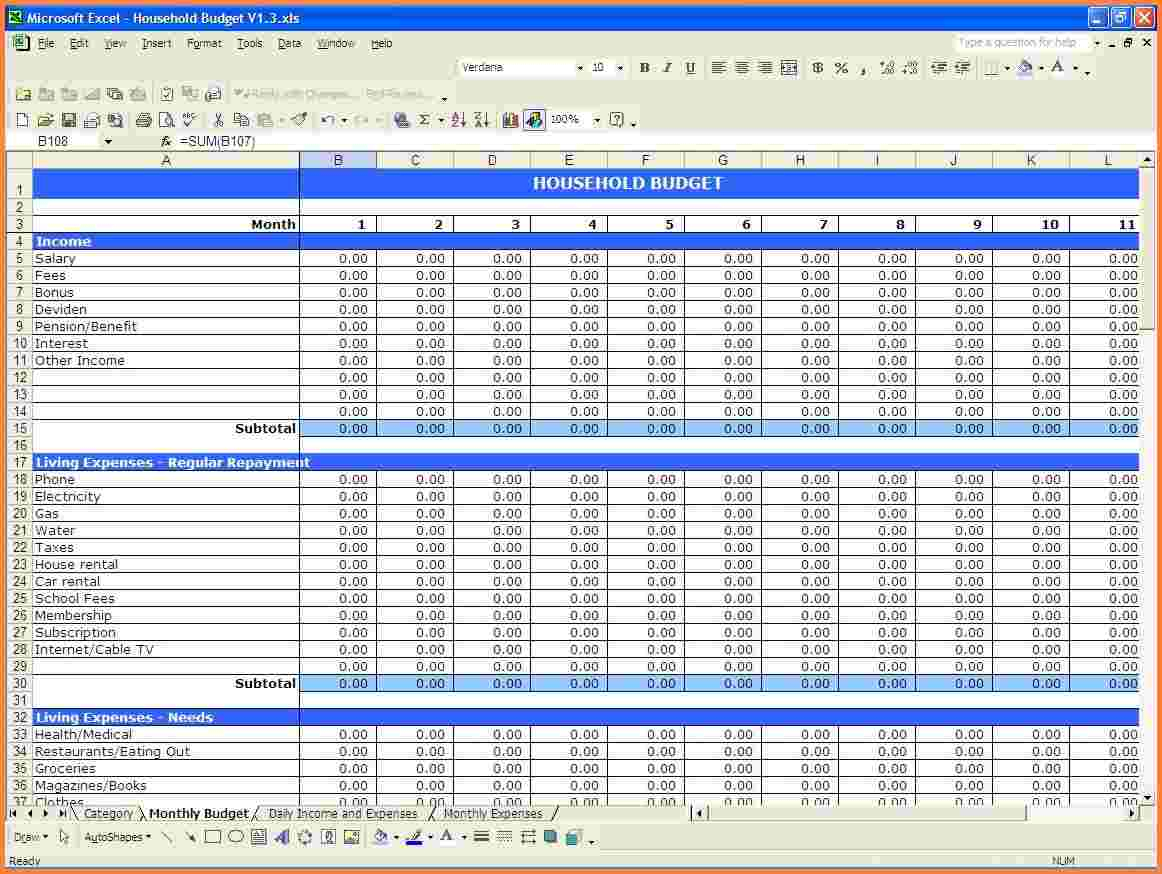
Task: Select the column B header
Action: (x=338, y=160)
